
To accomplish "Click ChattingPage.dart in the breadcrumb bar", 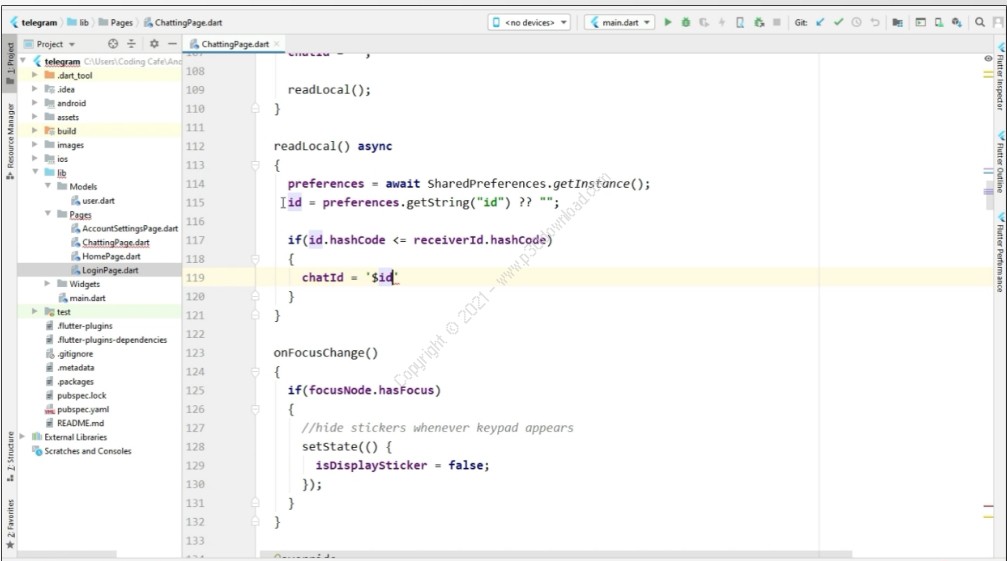I will point(183,22).
